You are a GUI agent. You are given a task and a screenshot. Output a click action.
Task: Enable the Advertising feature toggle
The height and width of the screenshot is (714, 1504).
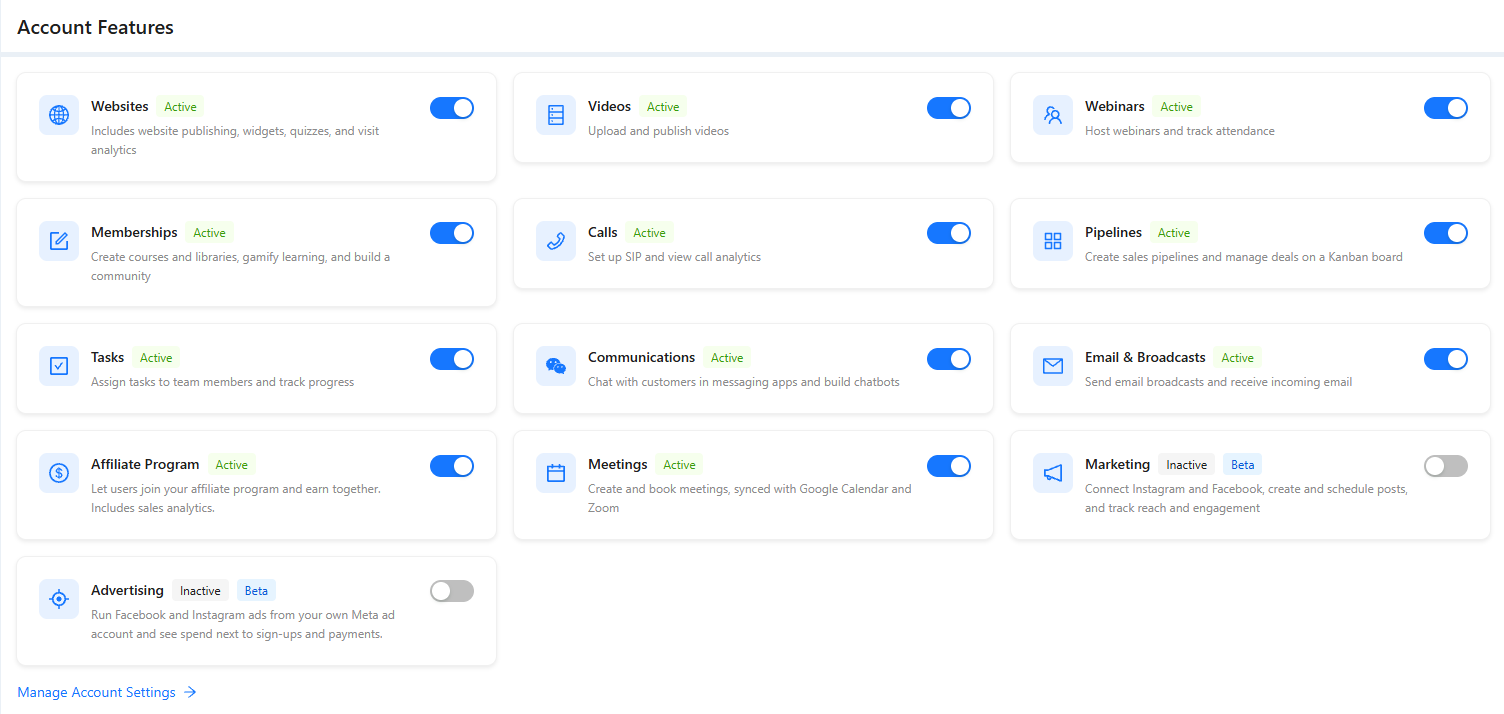tap(452, 592)
